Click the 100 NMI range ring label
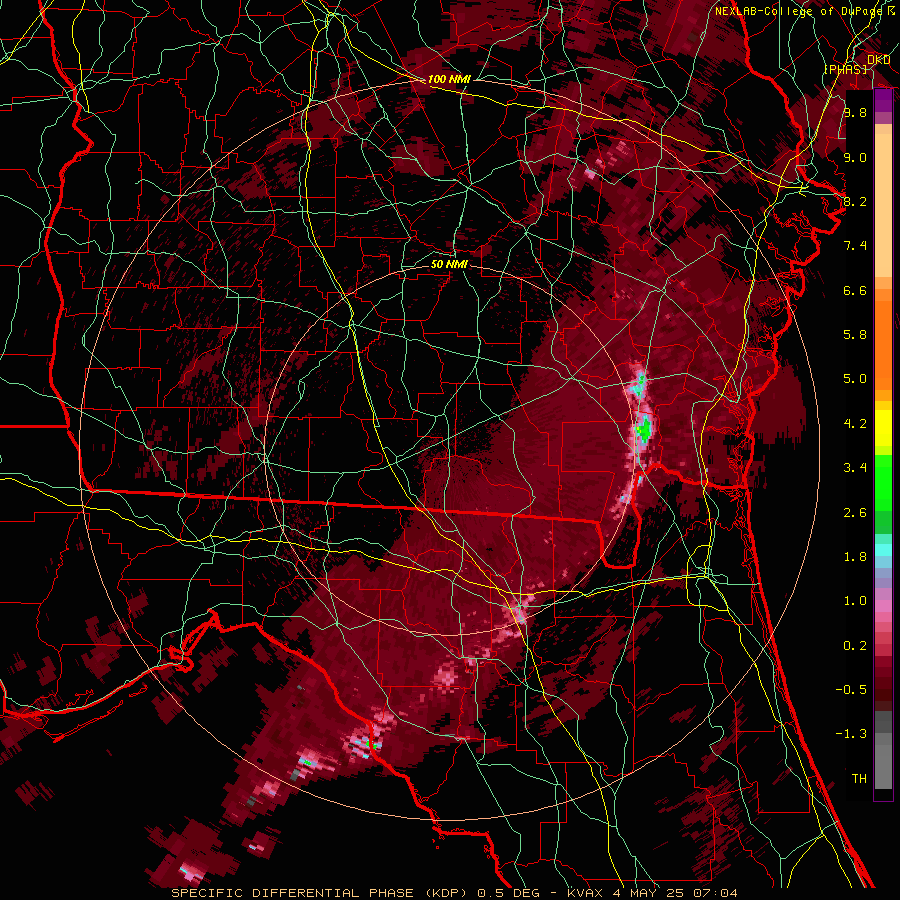The image size is (900, 900). click(x=449, y=79)
